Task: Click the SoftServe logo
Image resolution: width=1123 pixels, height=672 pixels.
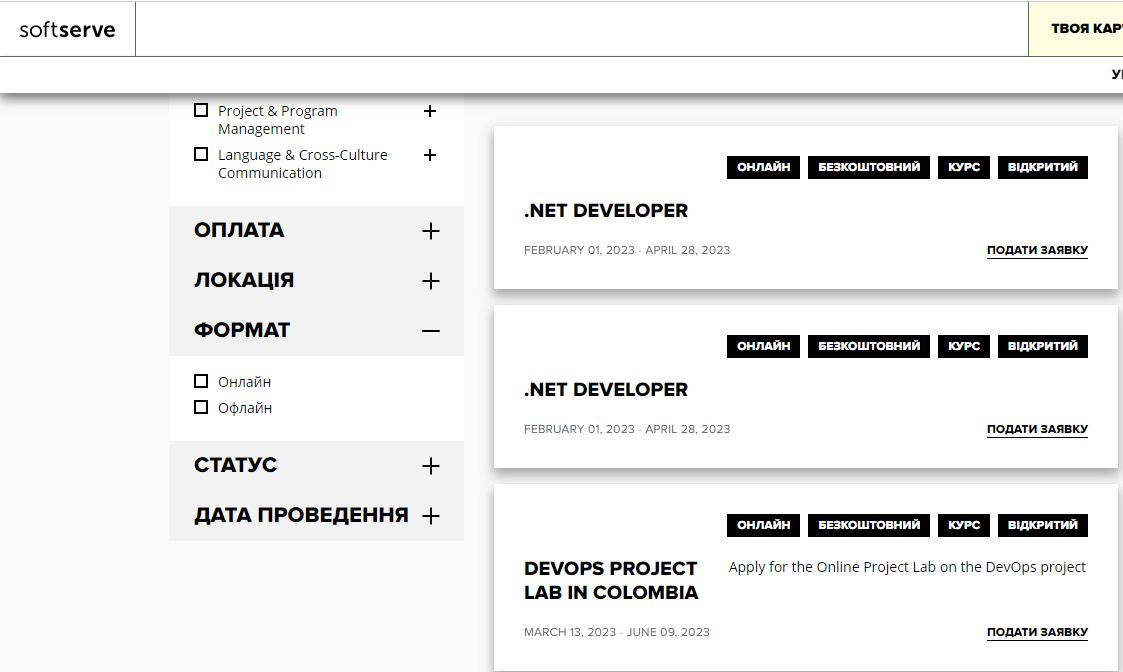Action: click(x=67, y=29)
